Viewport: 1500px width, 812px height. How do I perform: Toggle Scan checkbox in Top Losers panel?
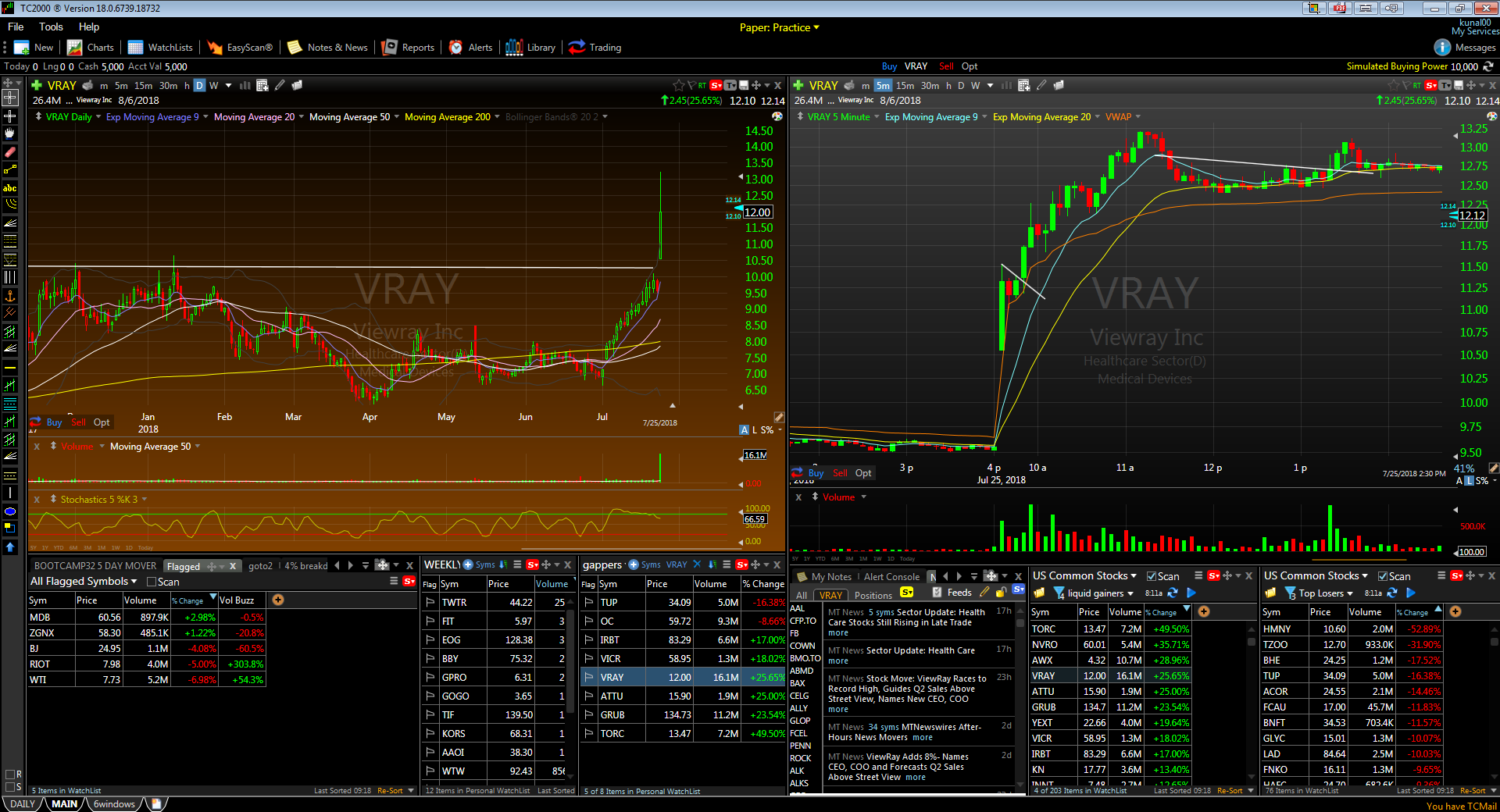[x=1383, y=576]
